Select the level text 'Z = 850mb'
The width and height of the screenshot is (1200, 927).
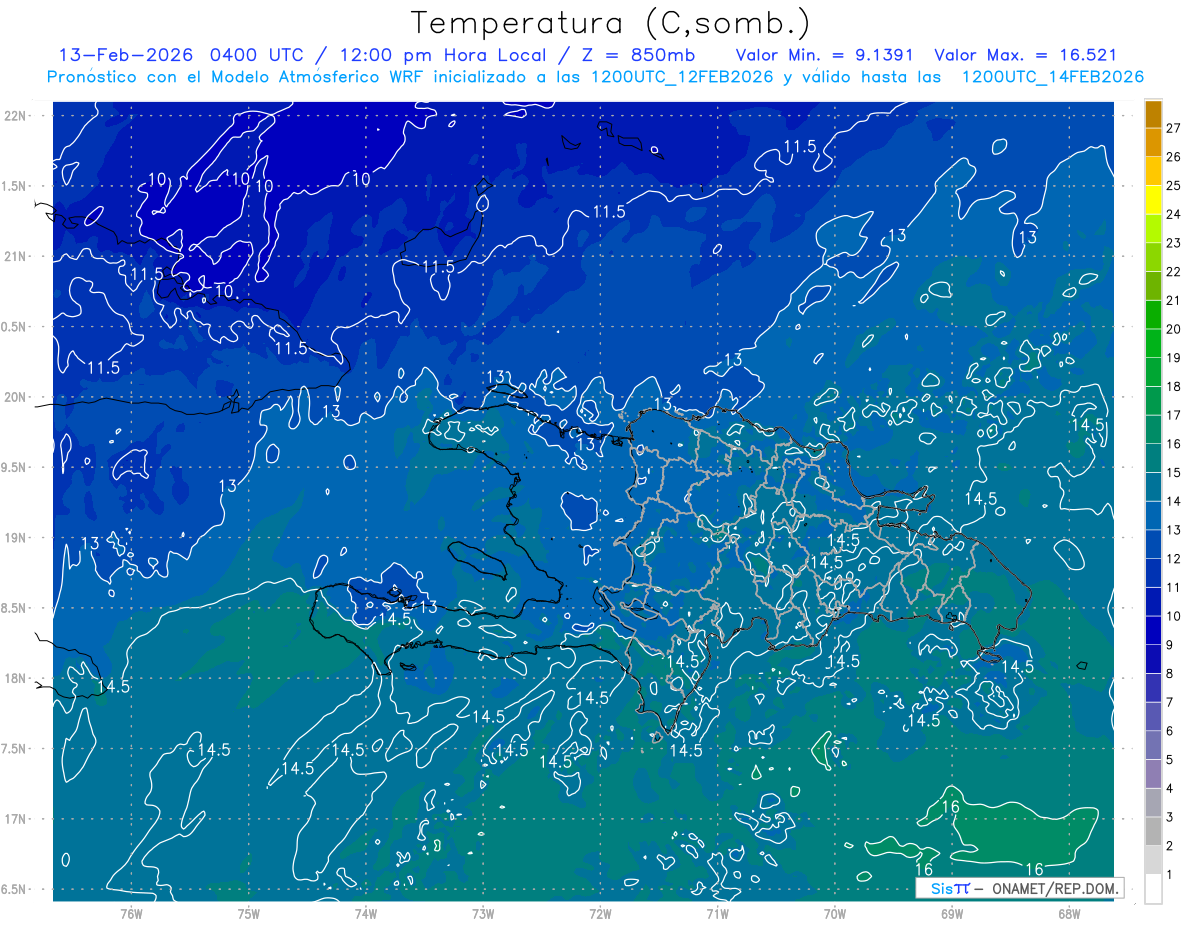638,55
